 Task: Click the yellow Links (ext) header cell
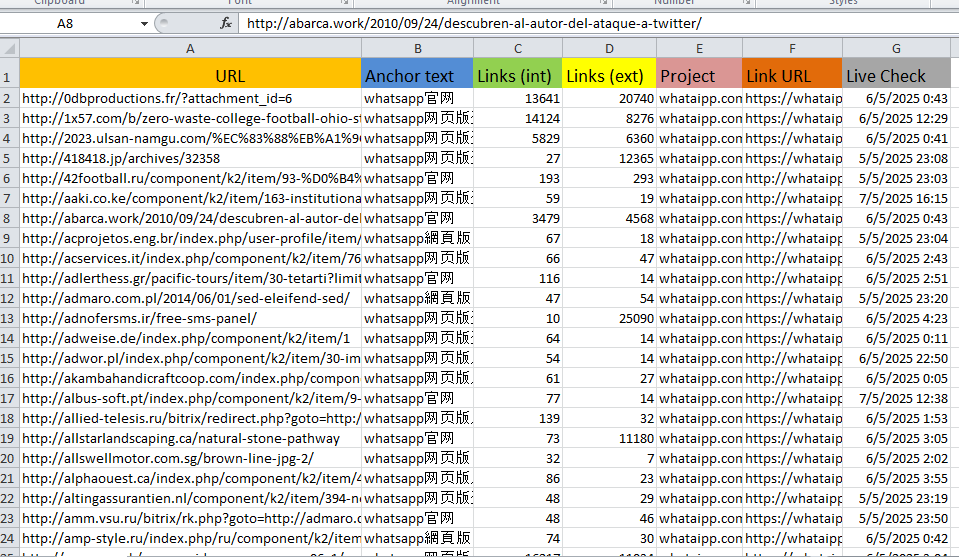coord(609,73)
